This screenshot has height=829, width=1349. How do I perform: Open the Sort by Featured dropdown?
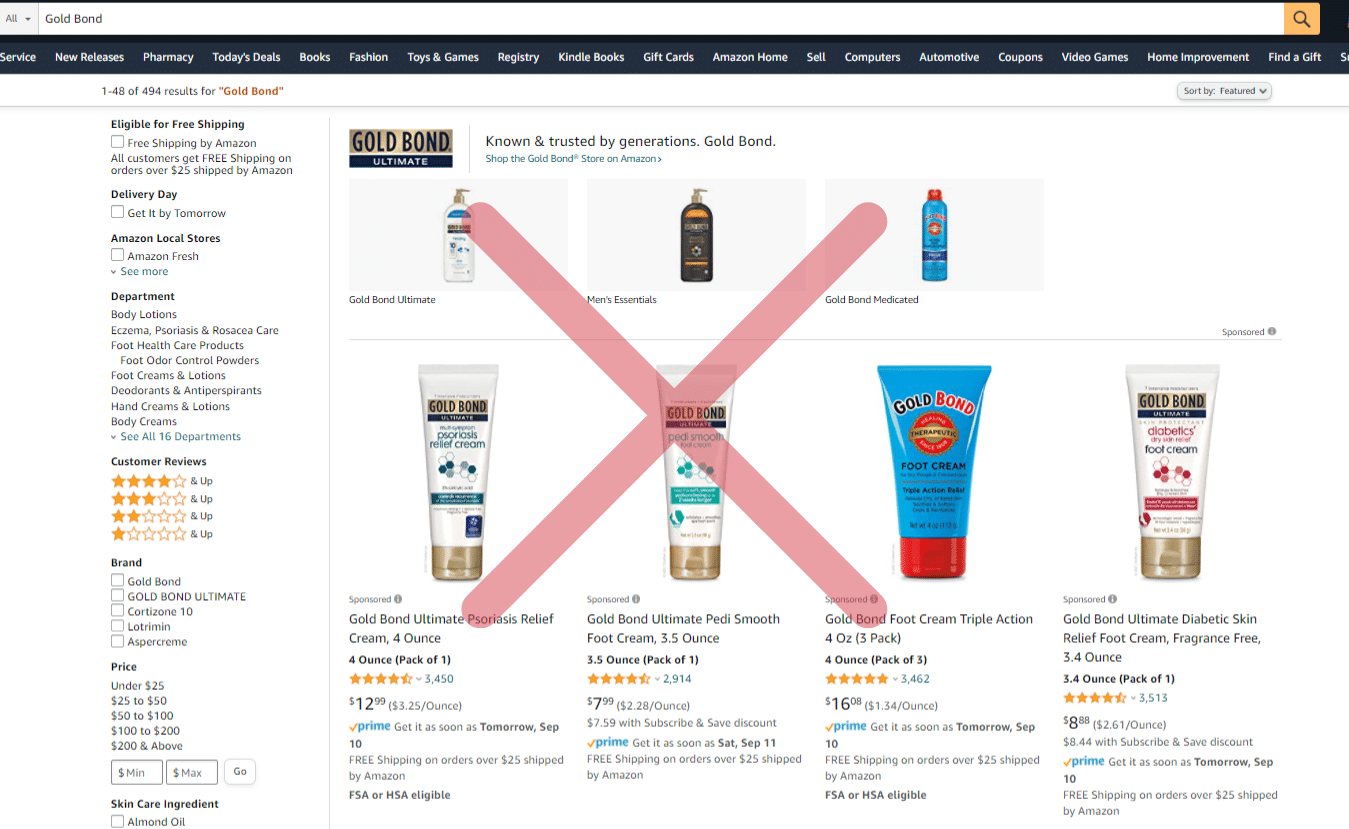[1225, 91]
